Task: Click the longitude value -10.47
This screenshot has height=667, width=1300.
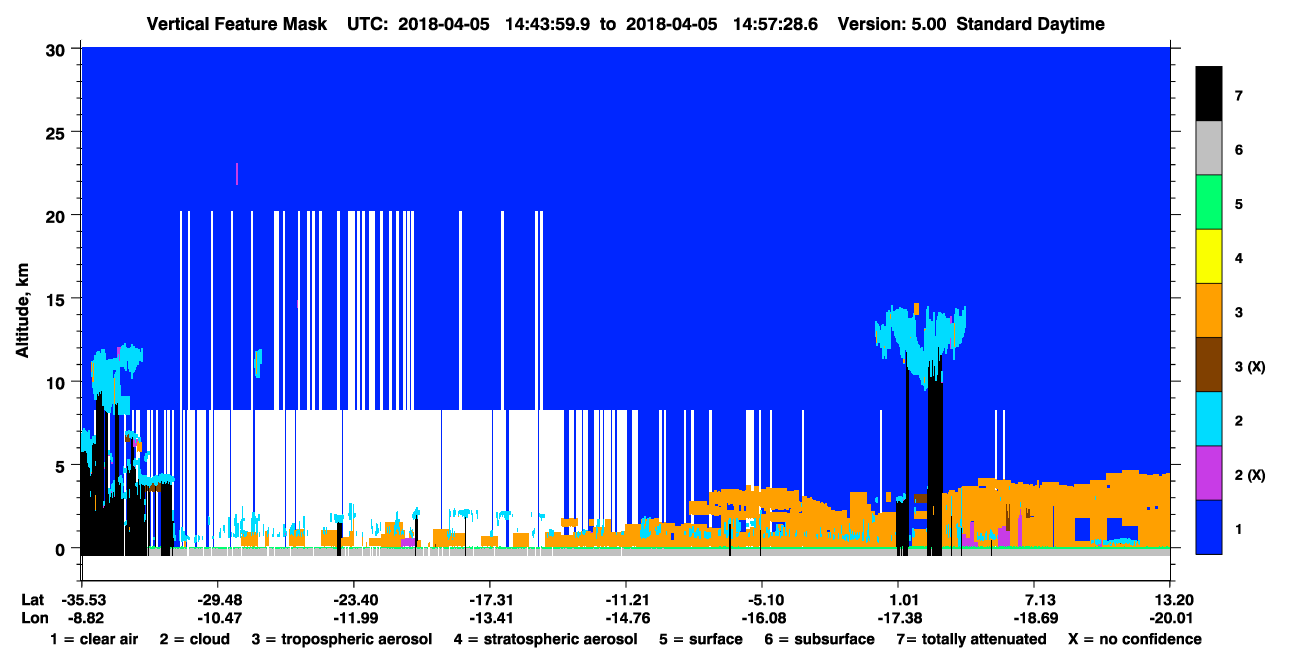Action: coord(217,617)
